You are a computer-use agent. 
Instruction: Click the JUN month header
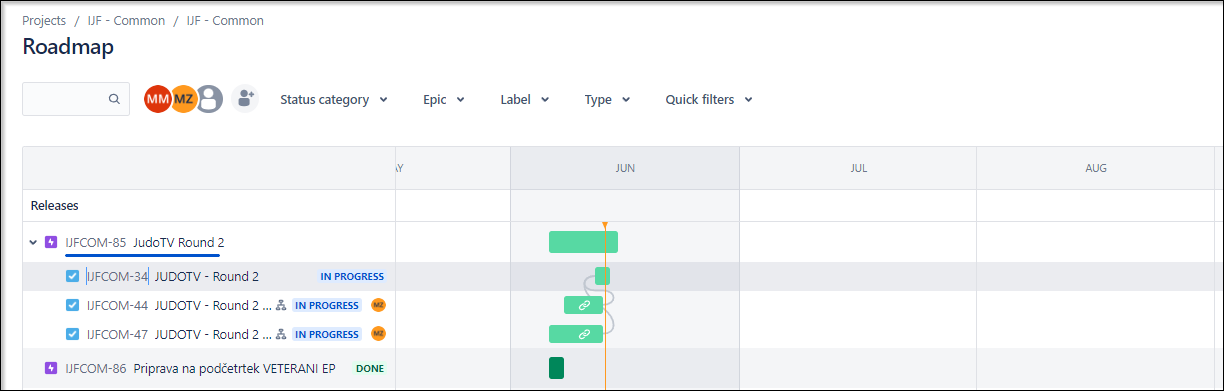(625, 168)
